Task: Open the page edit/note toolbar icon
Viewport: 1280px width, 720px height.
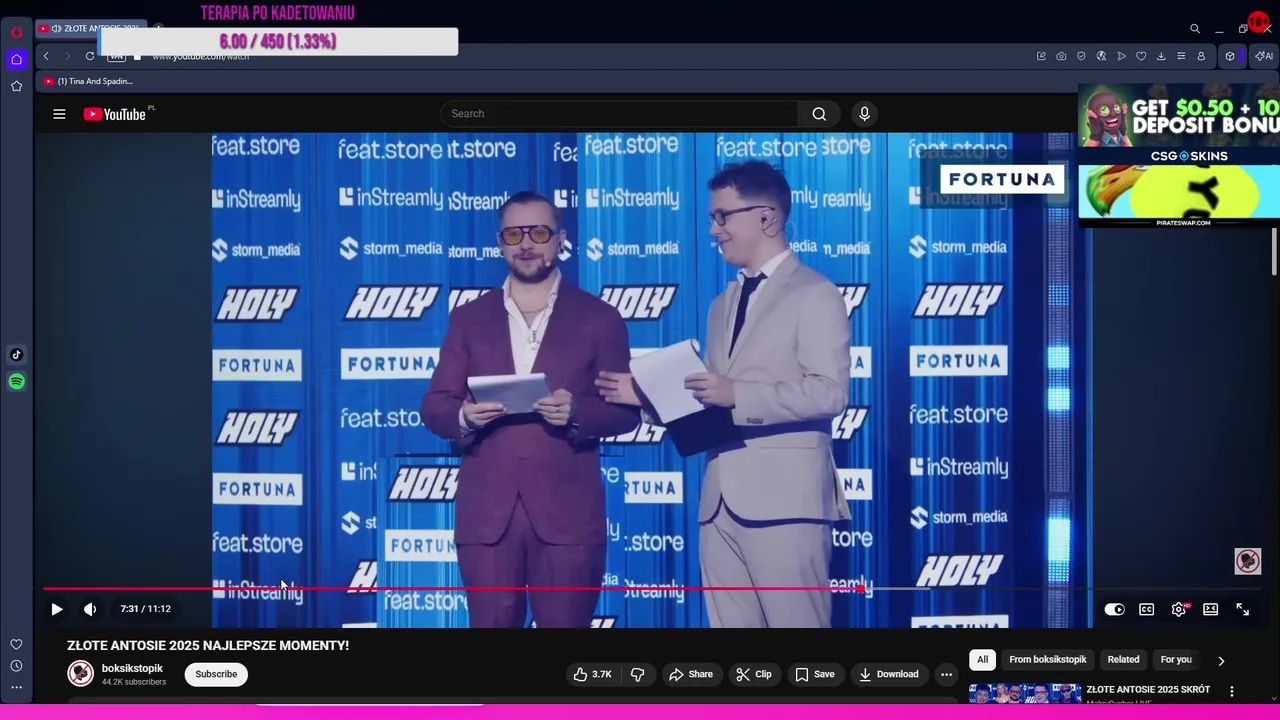Action: 1041,56
